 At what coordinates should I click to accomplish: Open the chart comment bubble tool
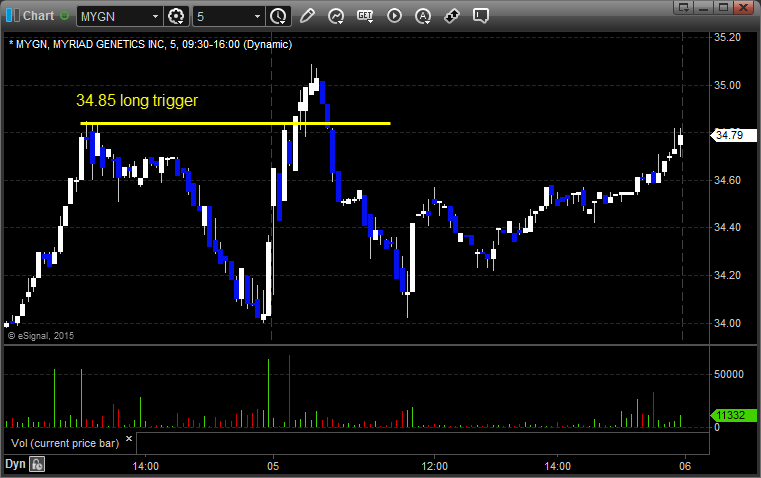481,16
